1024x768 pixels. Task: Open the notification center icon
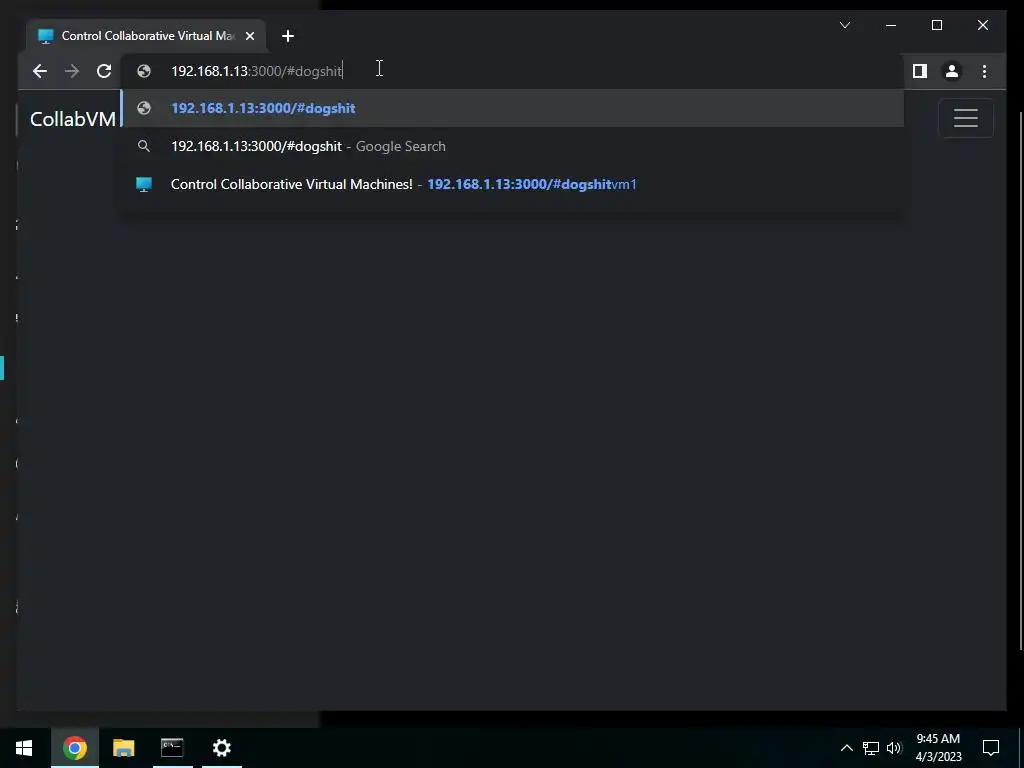click(x=991, y=748)
